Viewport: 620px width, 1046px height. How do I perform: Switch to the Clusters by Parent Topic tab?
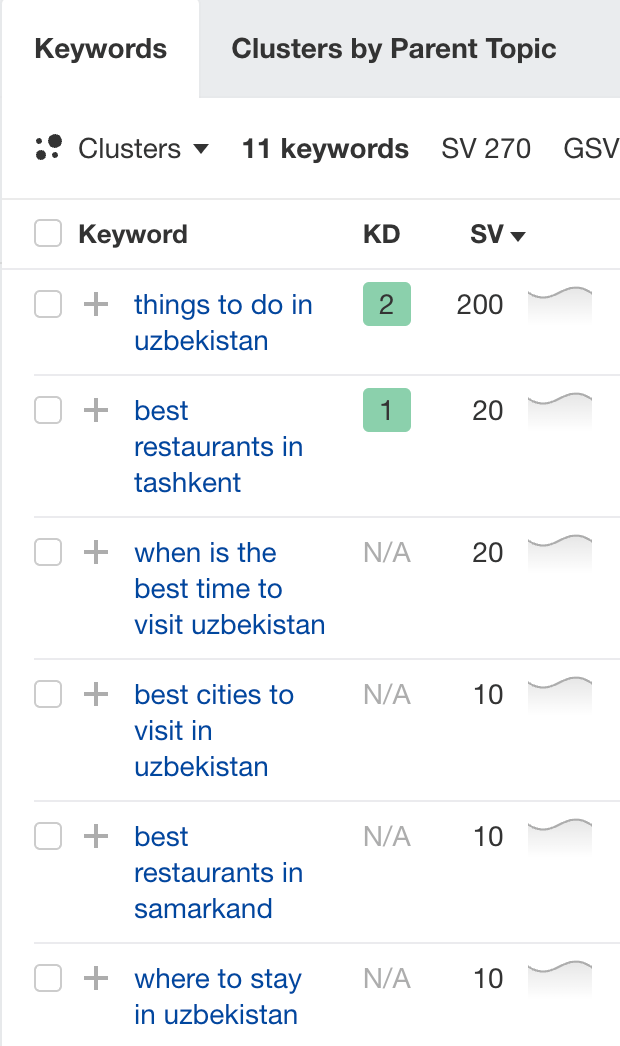(394, 48)
